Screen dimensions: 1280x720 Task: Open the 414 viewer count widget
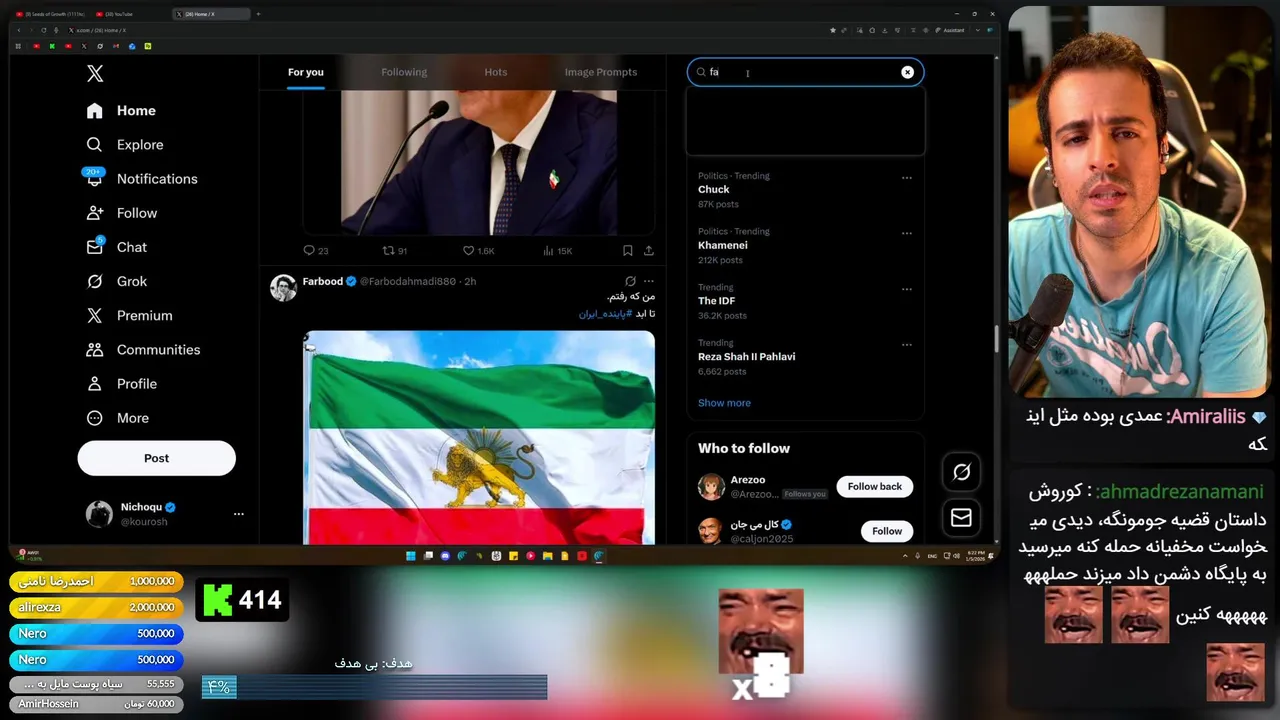[243, 600]
